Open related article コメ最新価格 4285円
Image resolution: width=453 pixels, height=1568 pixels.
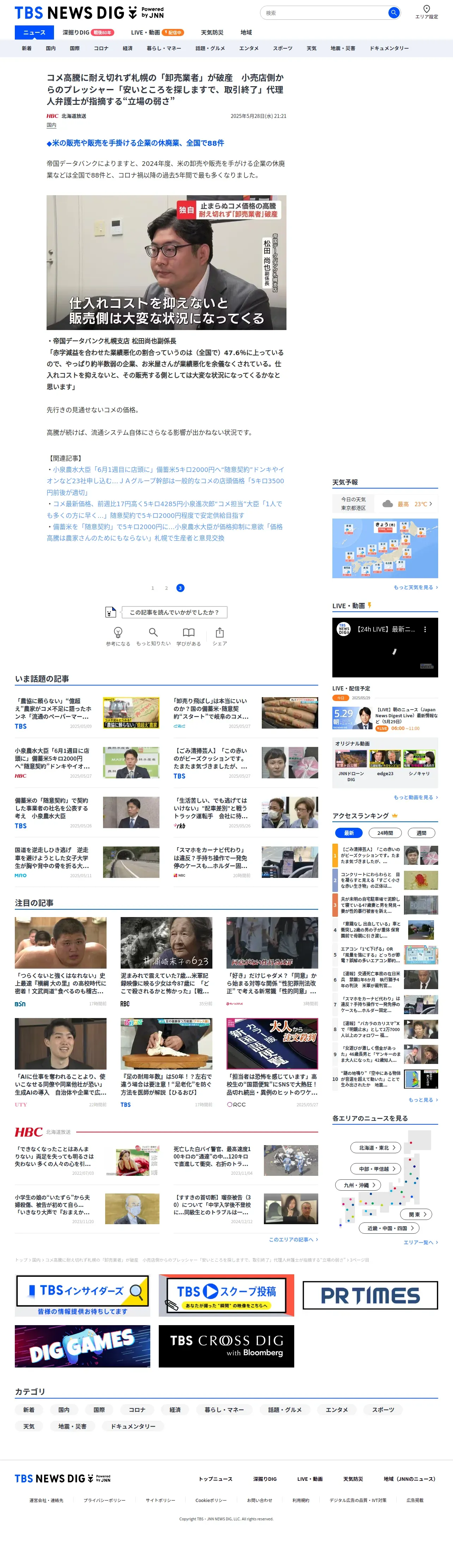tap(165, 509)
